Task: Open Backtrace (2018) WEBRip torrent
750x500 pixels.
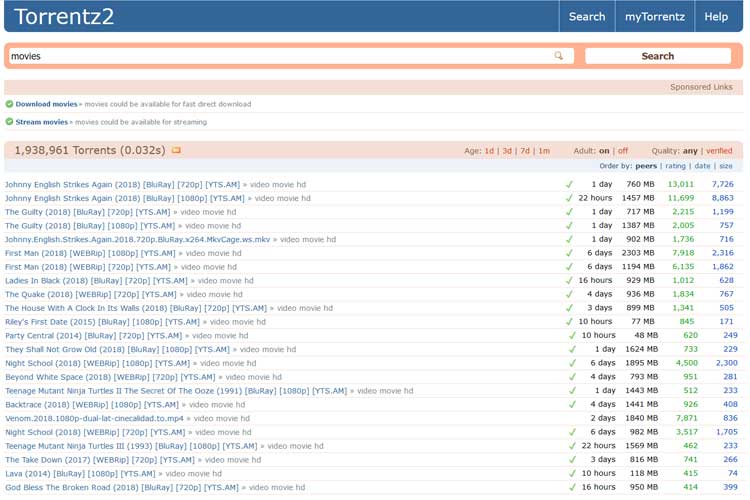Action: [92, 405]
